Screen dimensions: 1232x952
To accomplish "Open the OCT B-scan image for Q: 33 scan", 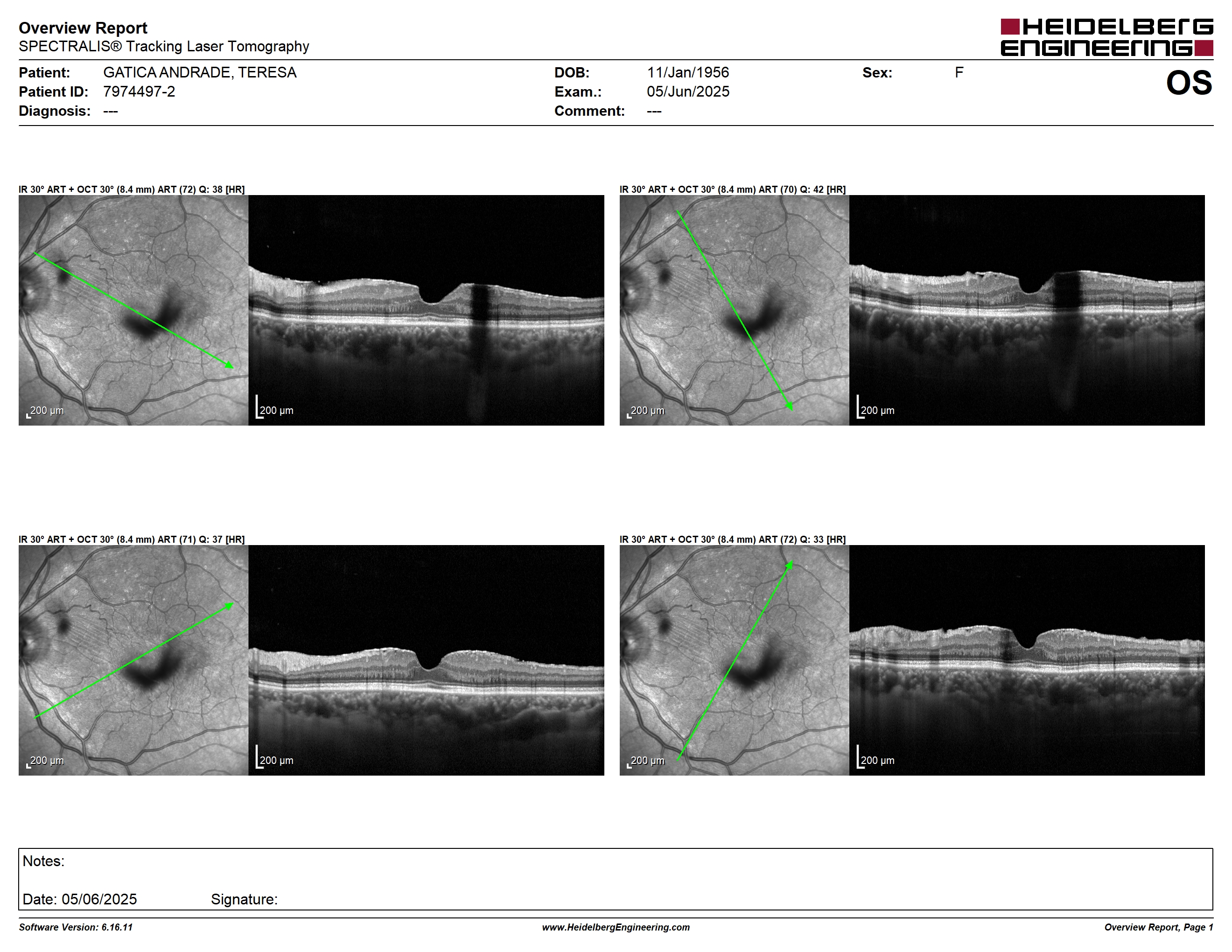I will point(1027,660).
